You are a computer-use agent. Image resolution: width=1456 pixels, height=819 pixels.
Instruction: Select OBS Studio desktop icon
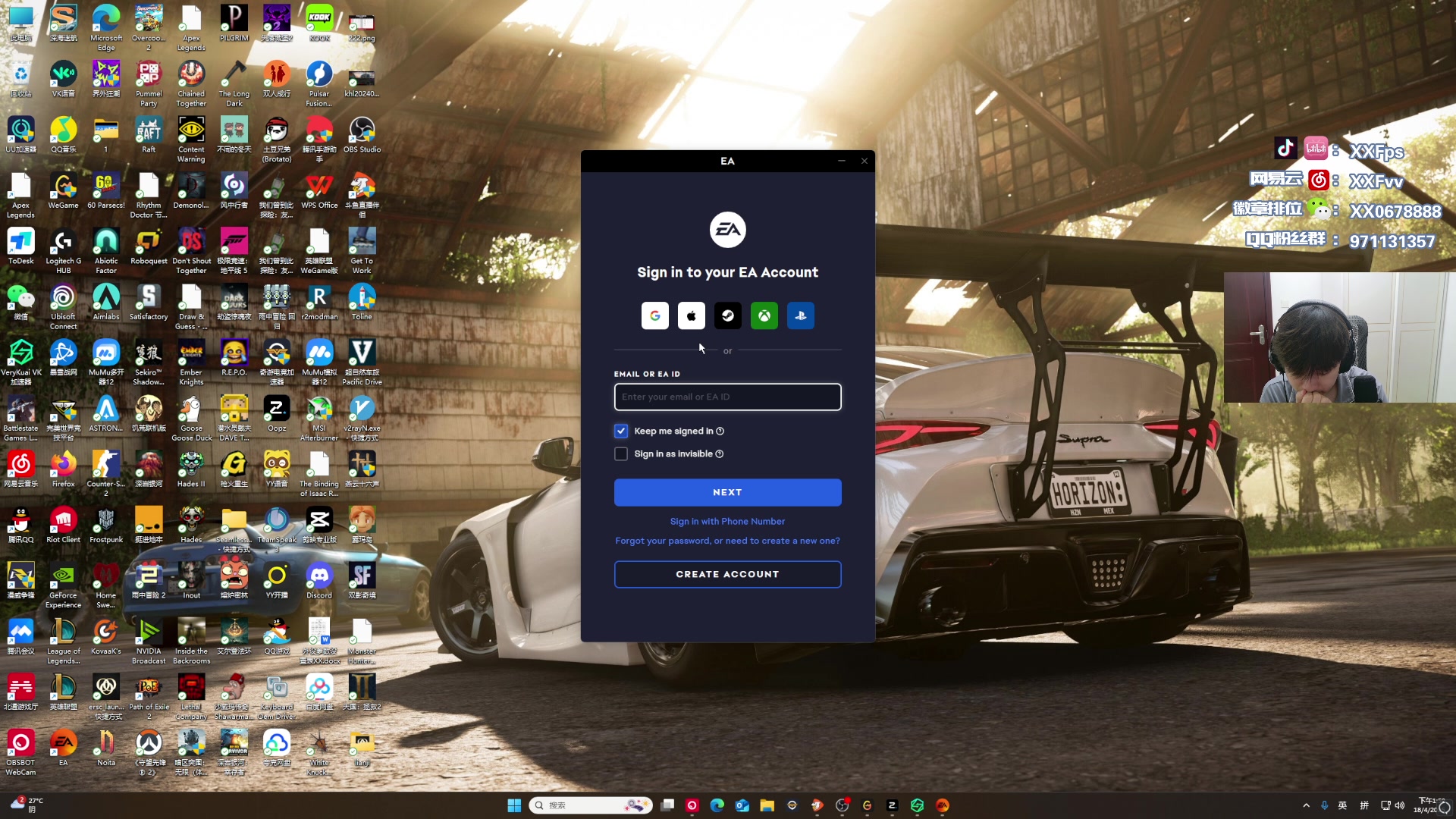pos(362,135)
